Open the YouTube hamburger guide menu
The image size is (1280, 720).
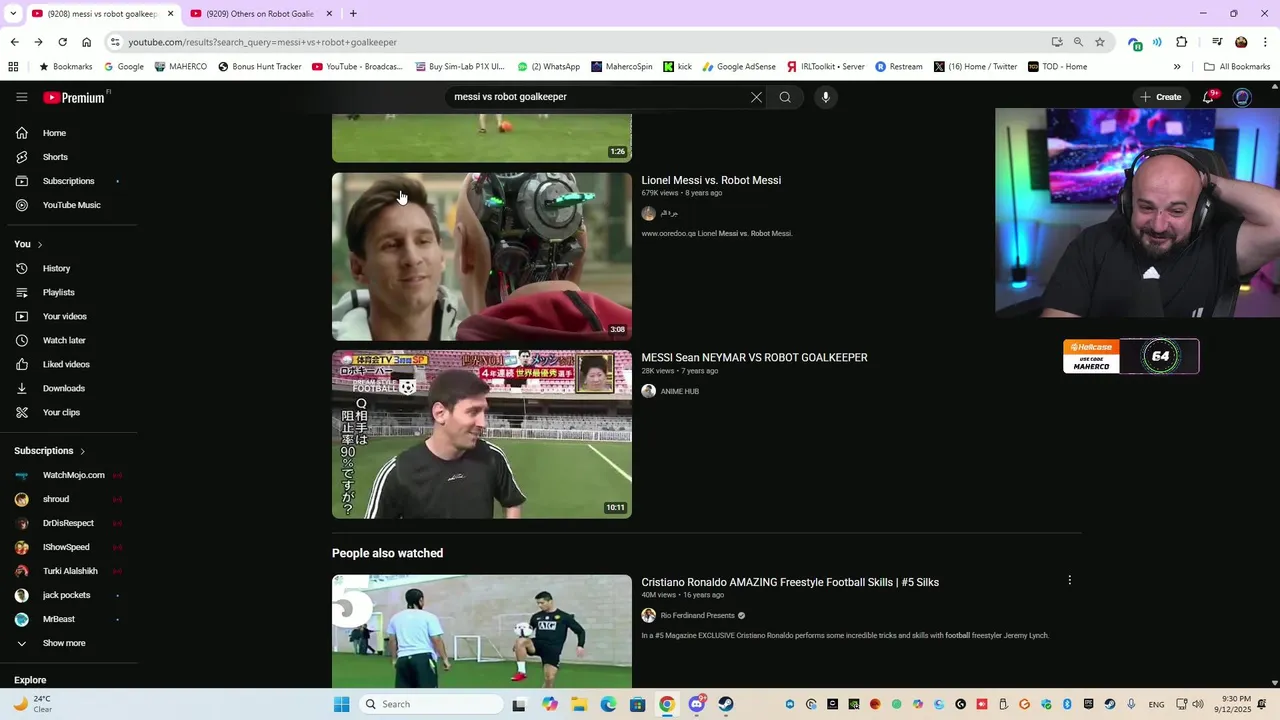pos(21,97)
